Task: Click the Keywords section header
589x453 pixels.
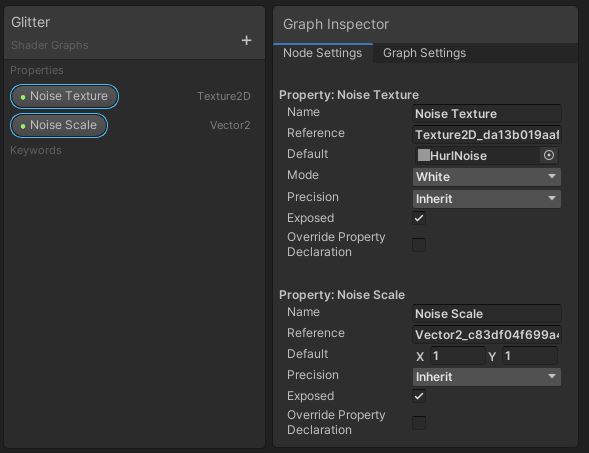Action: pos(36,150)
